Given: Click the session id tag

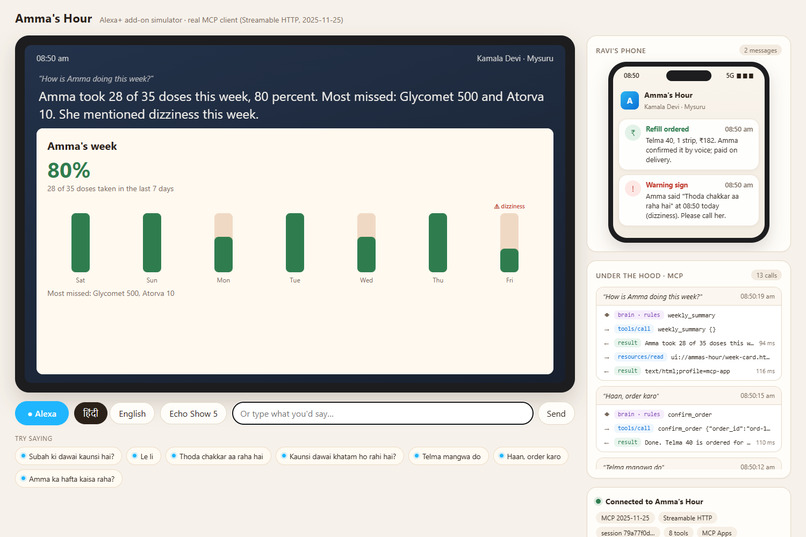Looking at the screenshot, I should (x=628, y=533).
